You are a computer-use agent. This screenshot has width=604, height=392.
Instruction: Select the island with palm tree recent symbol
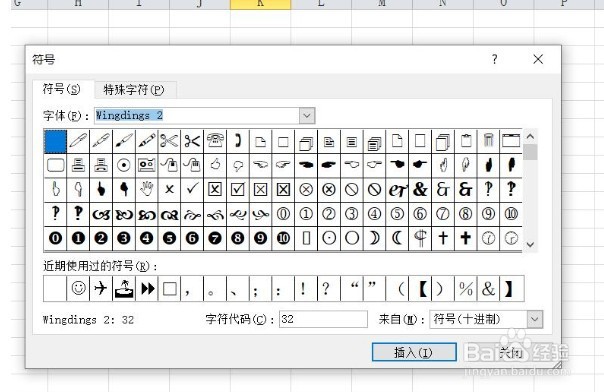tap(124, 288)
